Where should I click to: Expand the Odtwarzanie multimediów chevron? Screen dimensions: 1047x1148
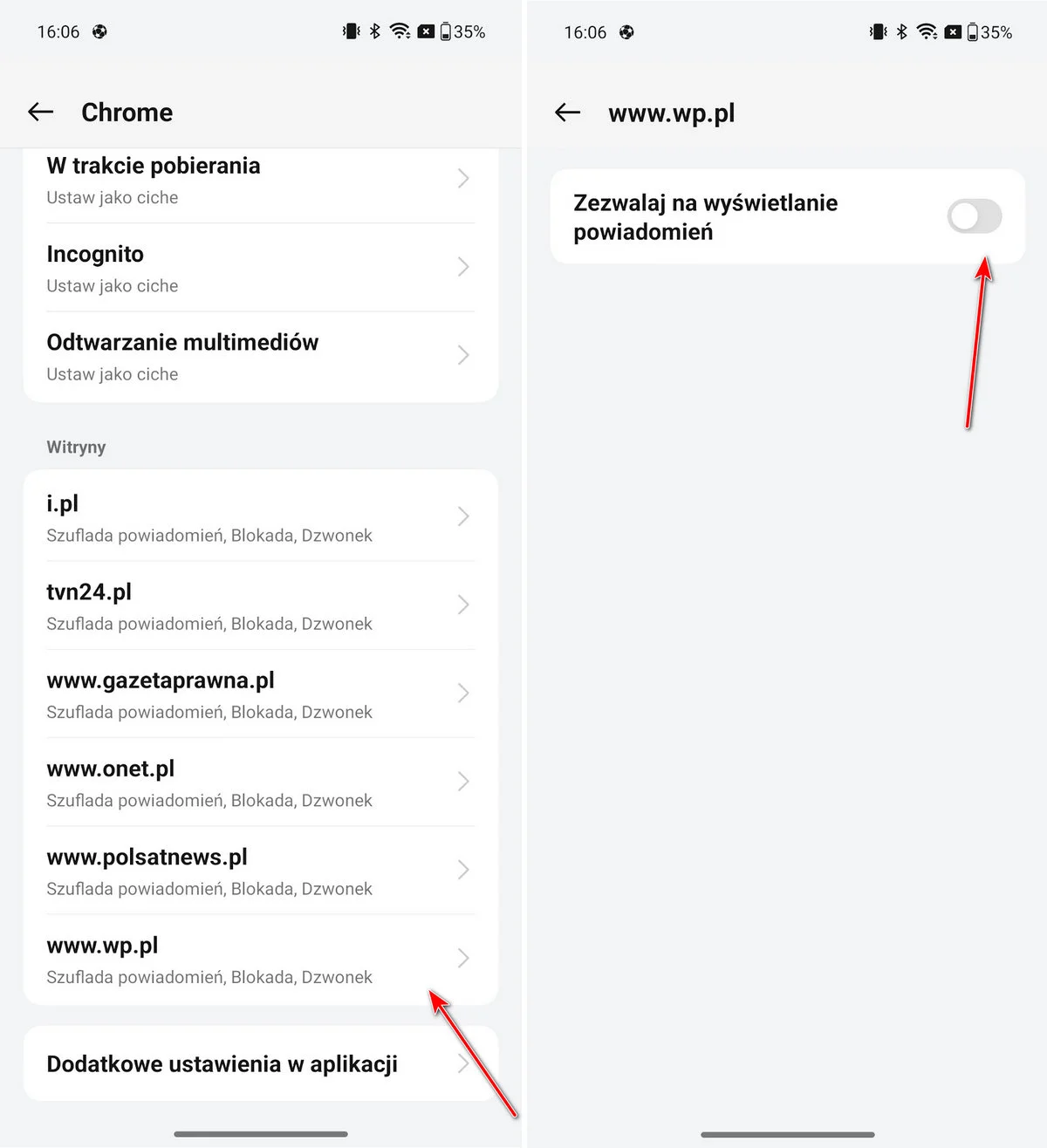(x=463, y=355)
